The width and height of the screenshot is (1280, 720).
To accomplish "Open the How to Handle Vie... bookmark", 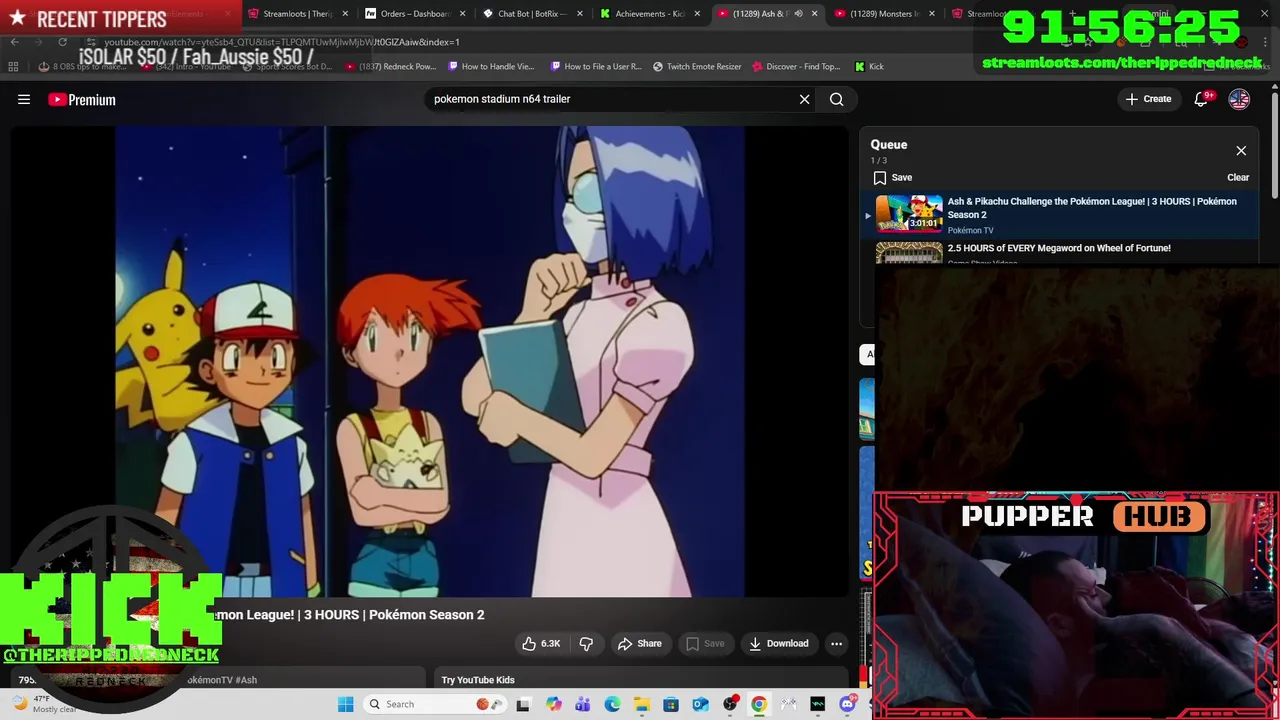I will [491, 66].
